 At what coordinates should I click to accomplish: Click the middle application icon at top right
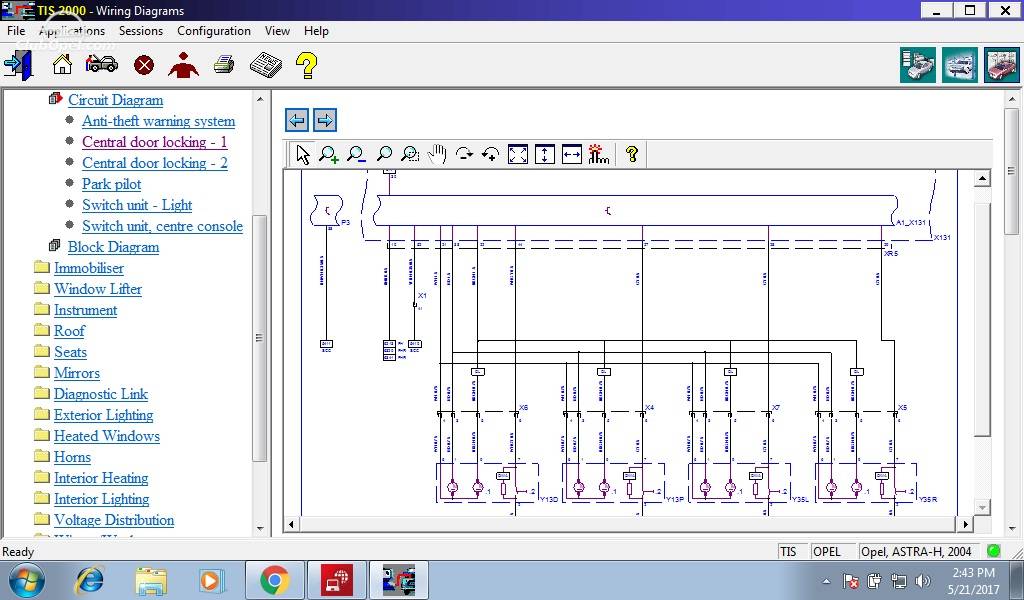click(x=959, y=65)
